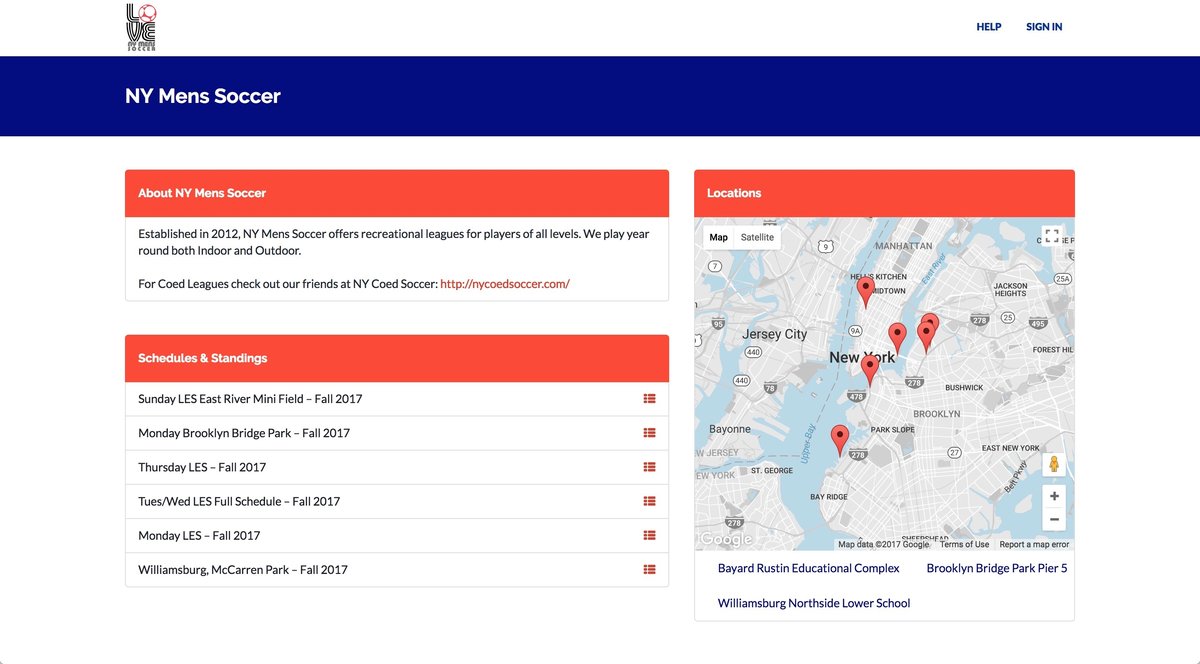This screenshot has width=1200, height=664.
Task: Zoom in on the map
Action: [x=1053, y=496]
